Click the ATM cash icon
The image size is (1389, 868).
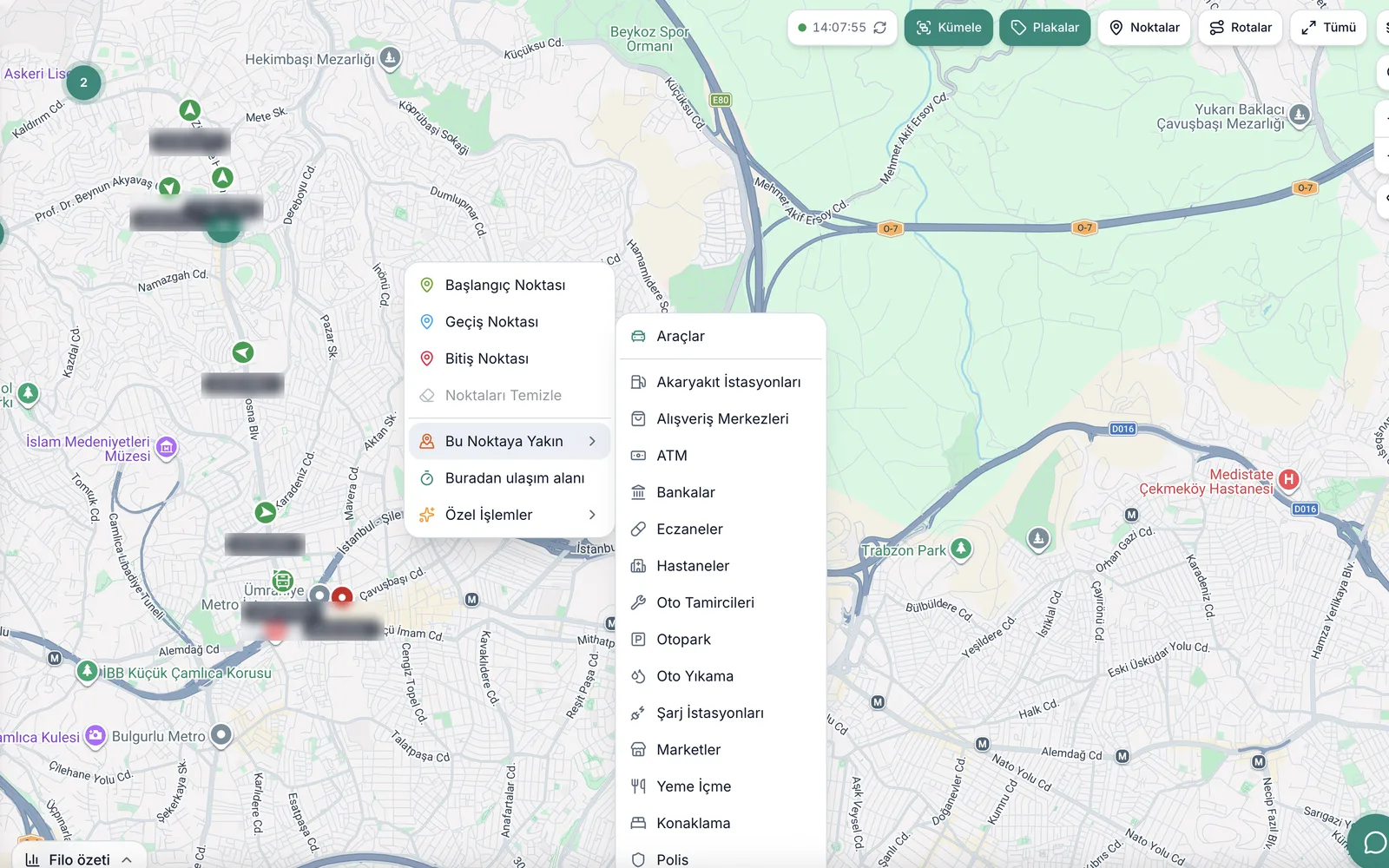(638, 456)
